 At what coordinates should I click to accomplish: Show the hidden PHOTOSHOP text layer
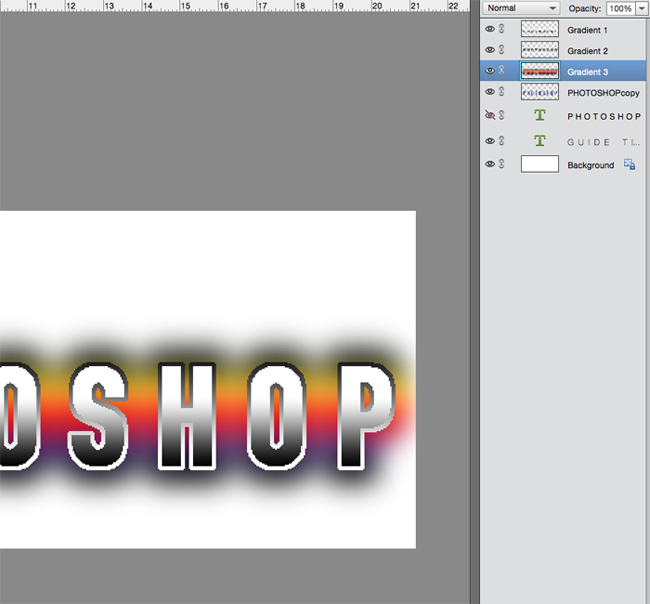490,115
